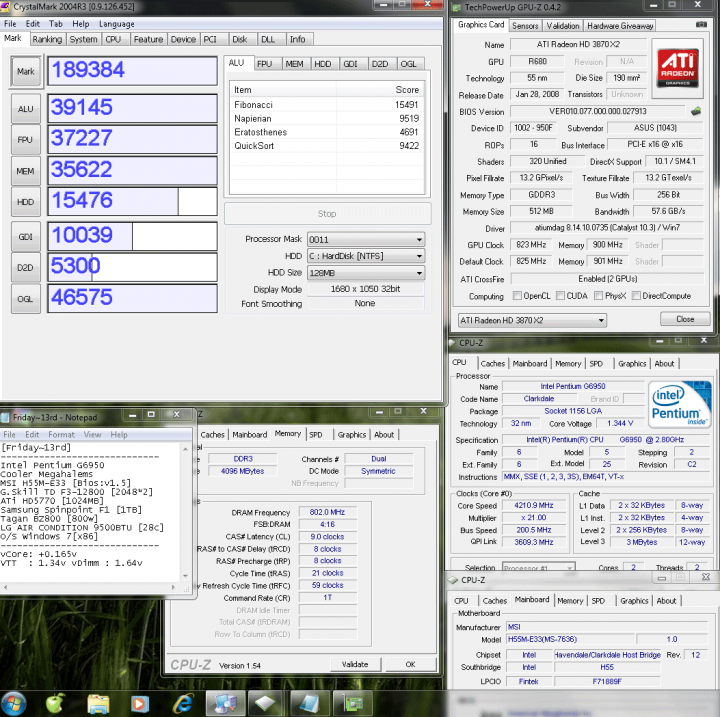Viewport: 720px width, 717px height.
Task: Open the View menu in Notepad
Action: [x=92, y=435]
